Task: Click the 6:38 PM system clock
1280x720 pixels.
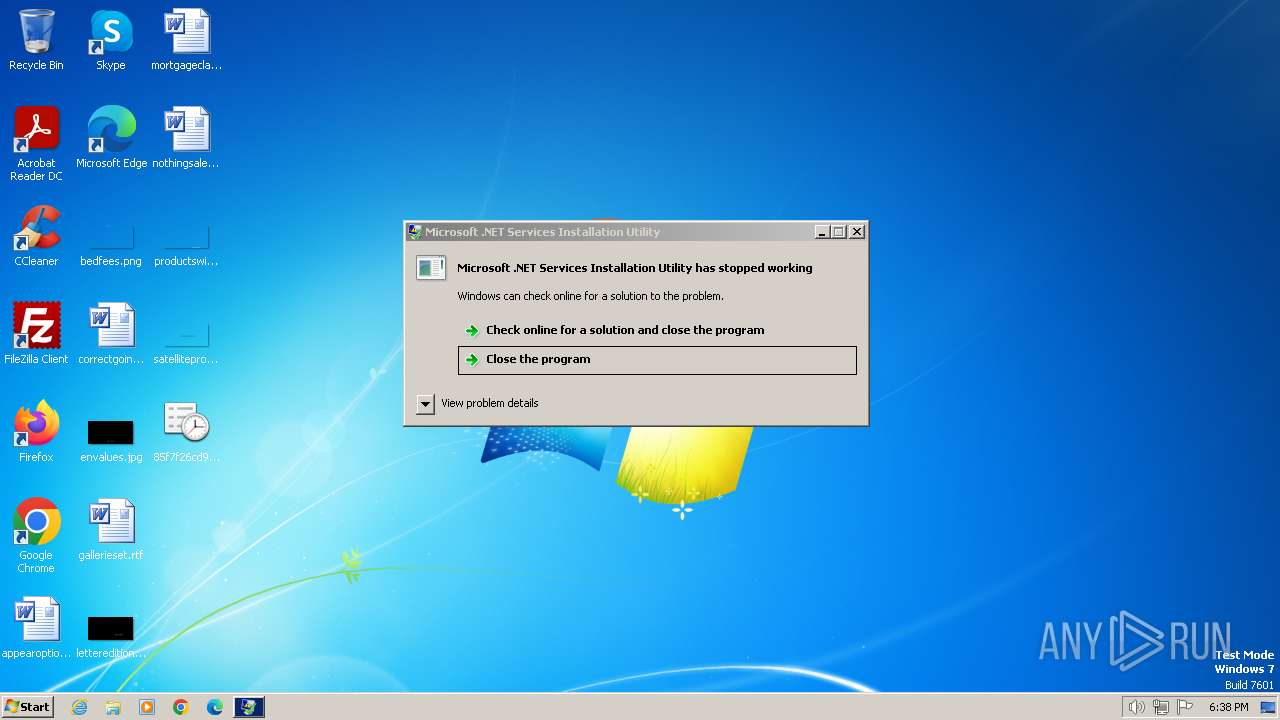Action: tap(1228, 707)
